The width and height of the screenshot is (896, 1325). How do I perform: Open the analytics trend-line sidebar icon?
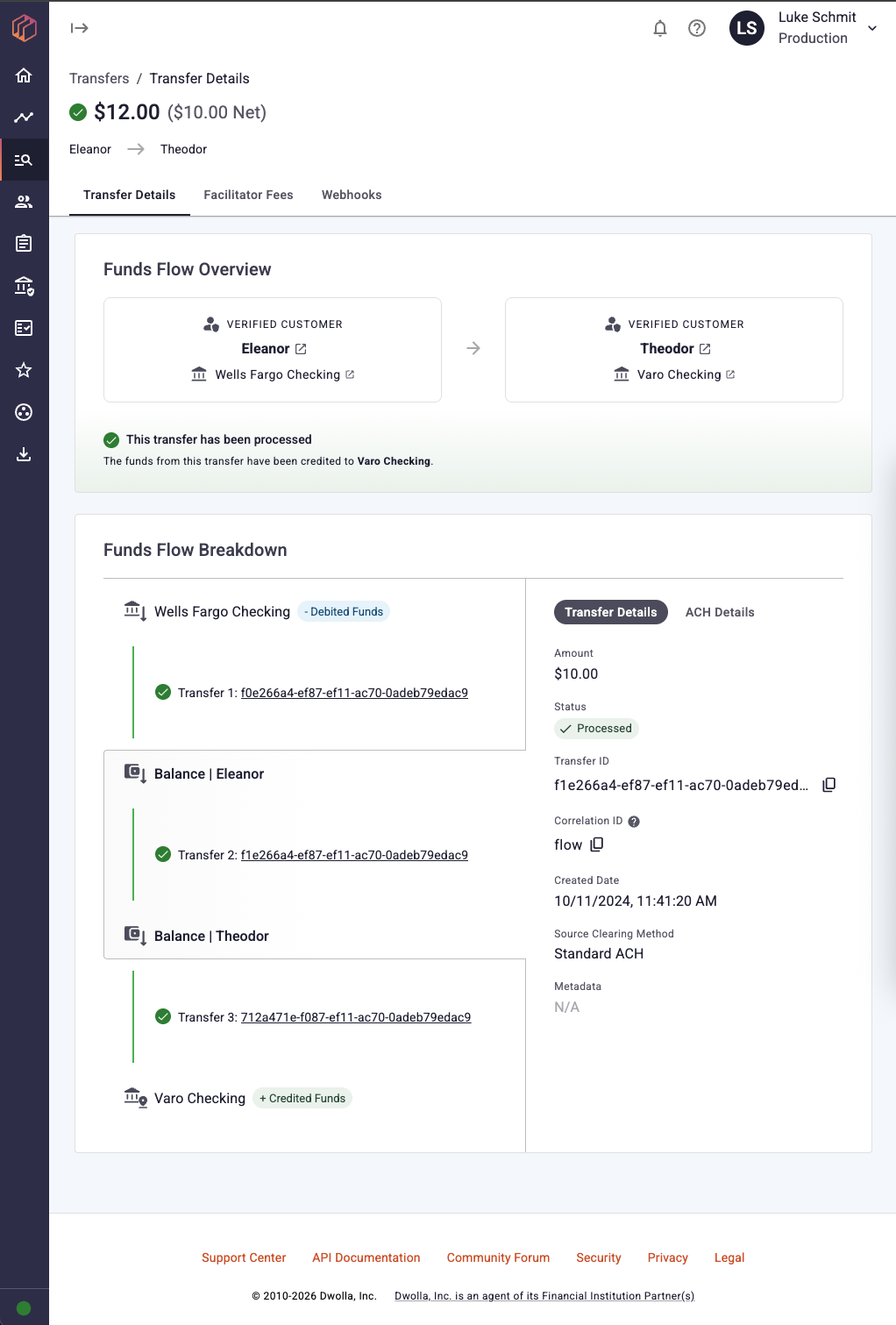24,118
